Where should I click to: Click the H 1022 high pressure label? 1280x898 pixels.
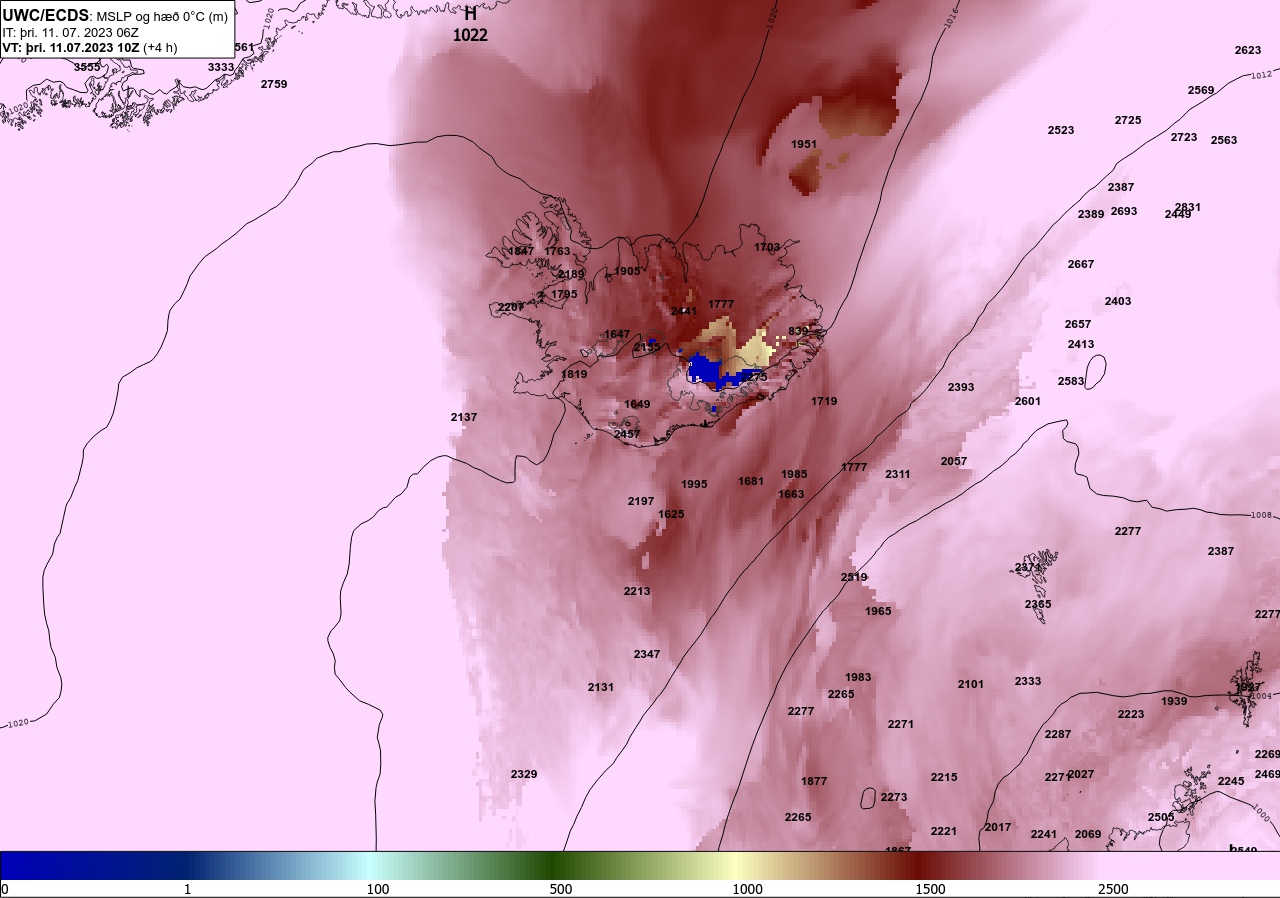470,24
